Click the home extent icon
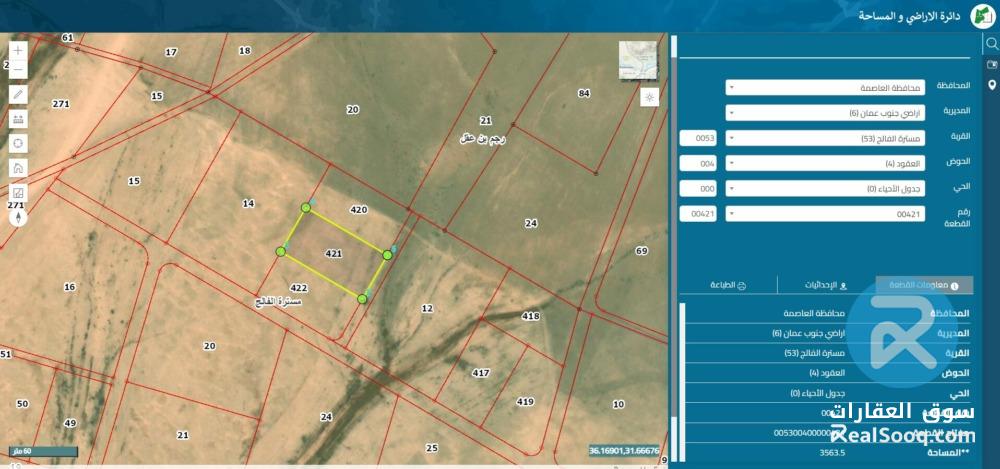 click(18, 168)
